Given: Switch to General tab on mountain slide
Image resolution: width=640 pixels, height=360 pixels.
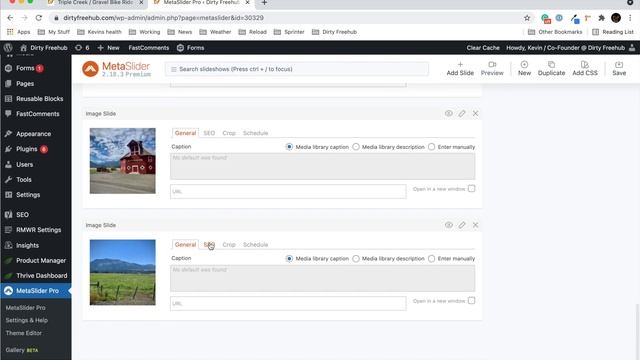Looking at the screenshot, I should pos(185,244).
